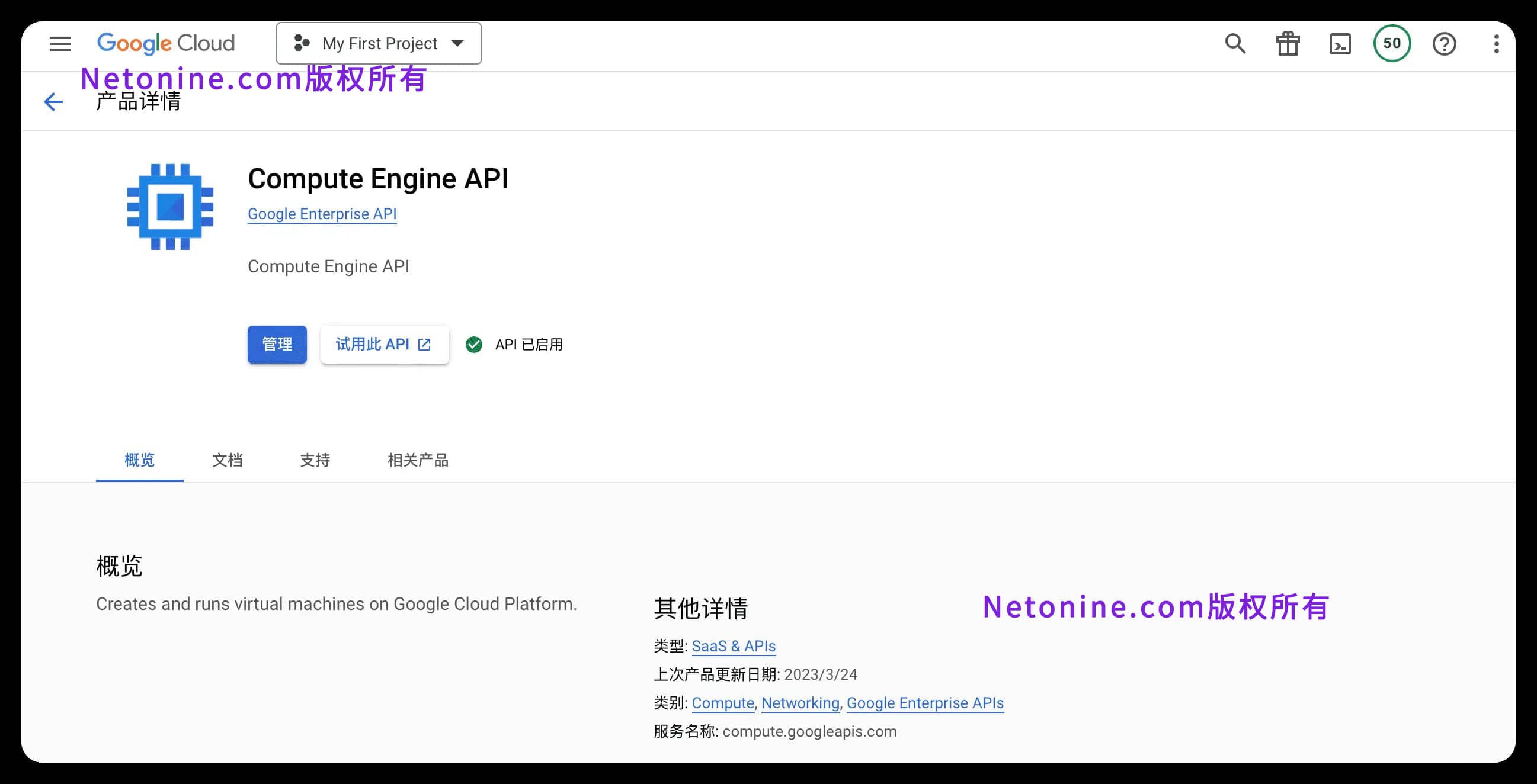Viewport: 1537px width, 784px height.
Task: Open the Cloud Shell terminal icon
Action: (1340, 44)
